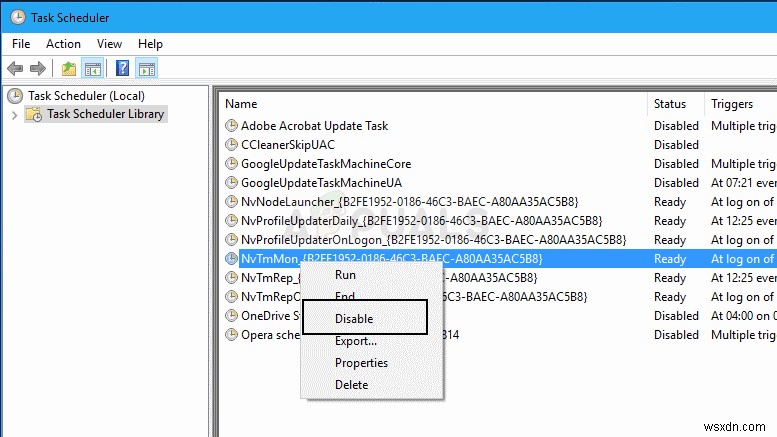Click Ready status of the NvTmMon row
The image size is (777, 437).
point(670,259)
